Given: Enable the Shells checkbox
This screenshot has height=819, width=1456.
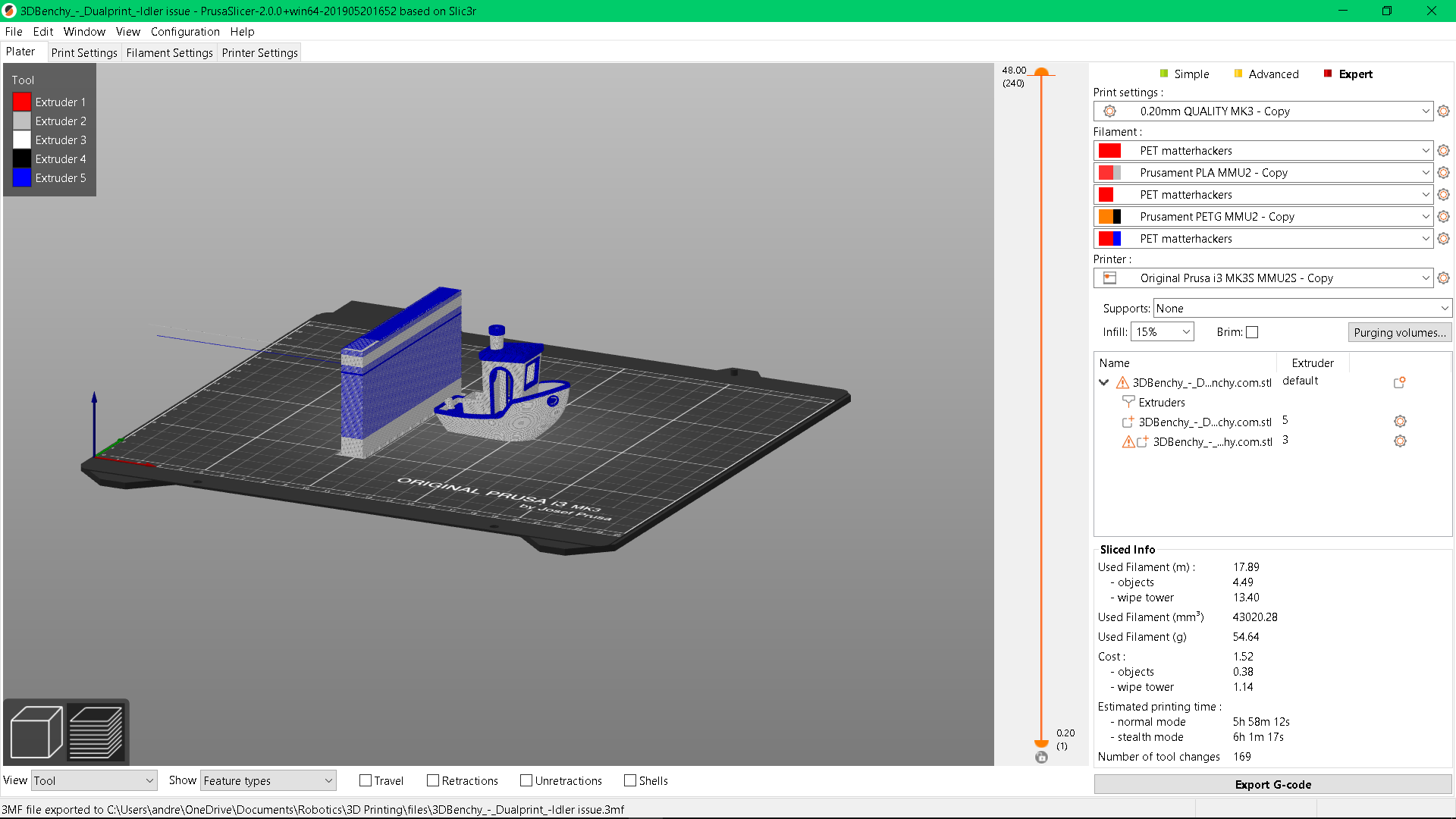Looking at the screenshot, I should point(629,780).
